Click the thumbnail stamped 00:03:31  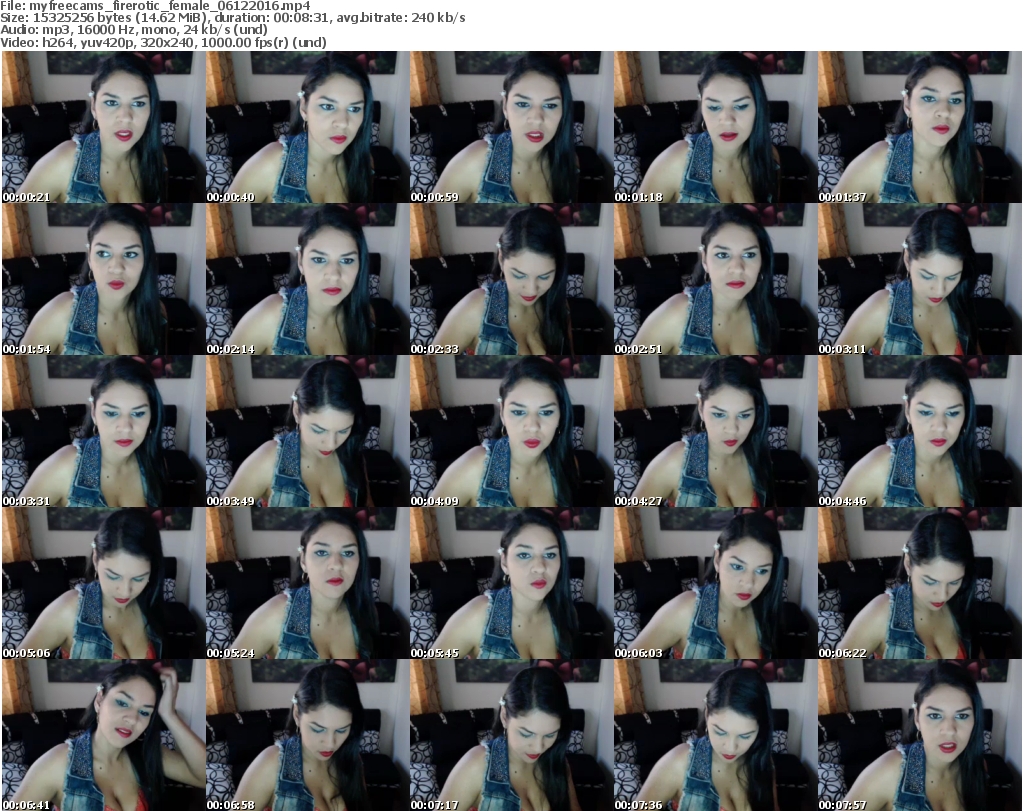[103, 431]
